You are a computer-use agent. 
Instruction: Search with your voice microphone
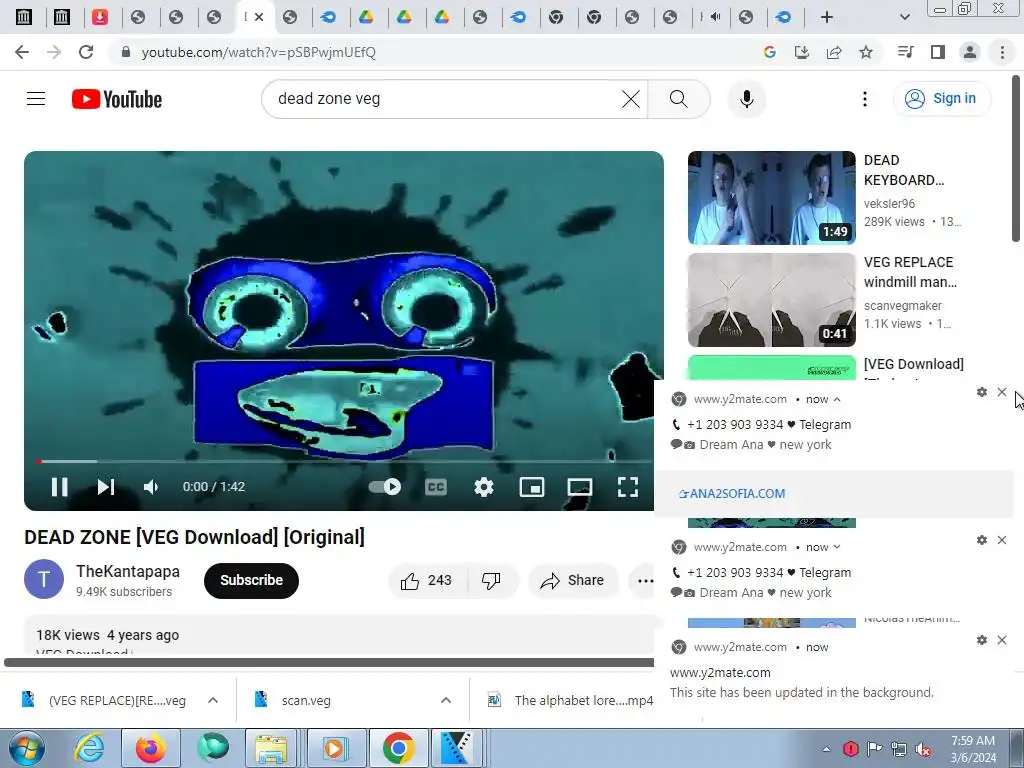click(x=746, y=99)
